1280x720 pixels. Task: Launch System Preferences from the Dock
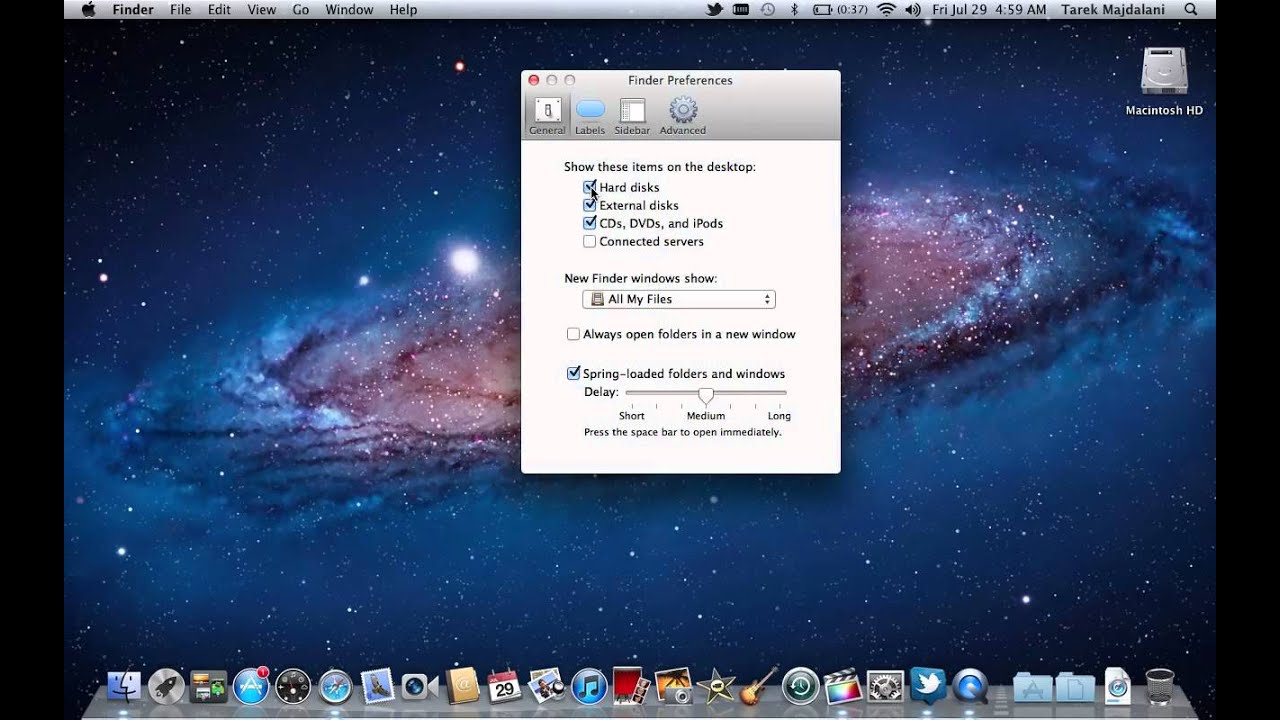coord(884,686)
